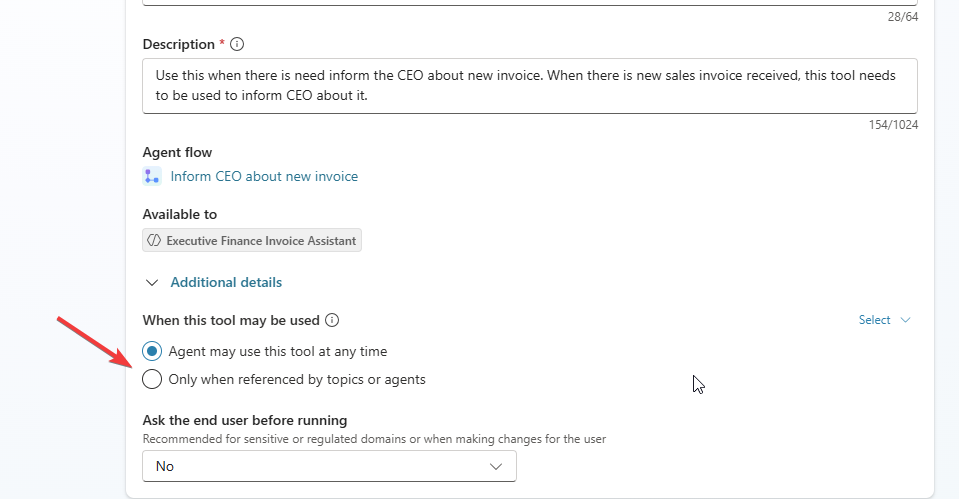Click the Agent may use this tool label text
The height and width of the screenshot is (499, 959).
(x=278, y=351)
